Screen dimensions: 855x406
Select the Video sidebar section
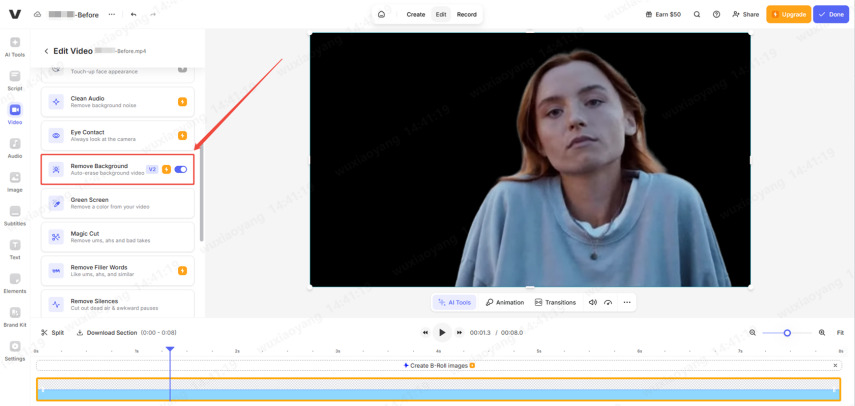coord(15,114)
